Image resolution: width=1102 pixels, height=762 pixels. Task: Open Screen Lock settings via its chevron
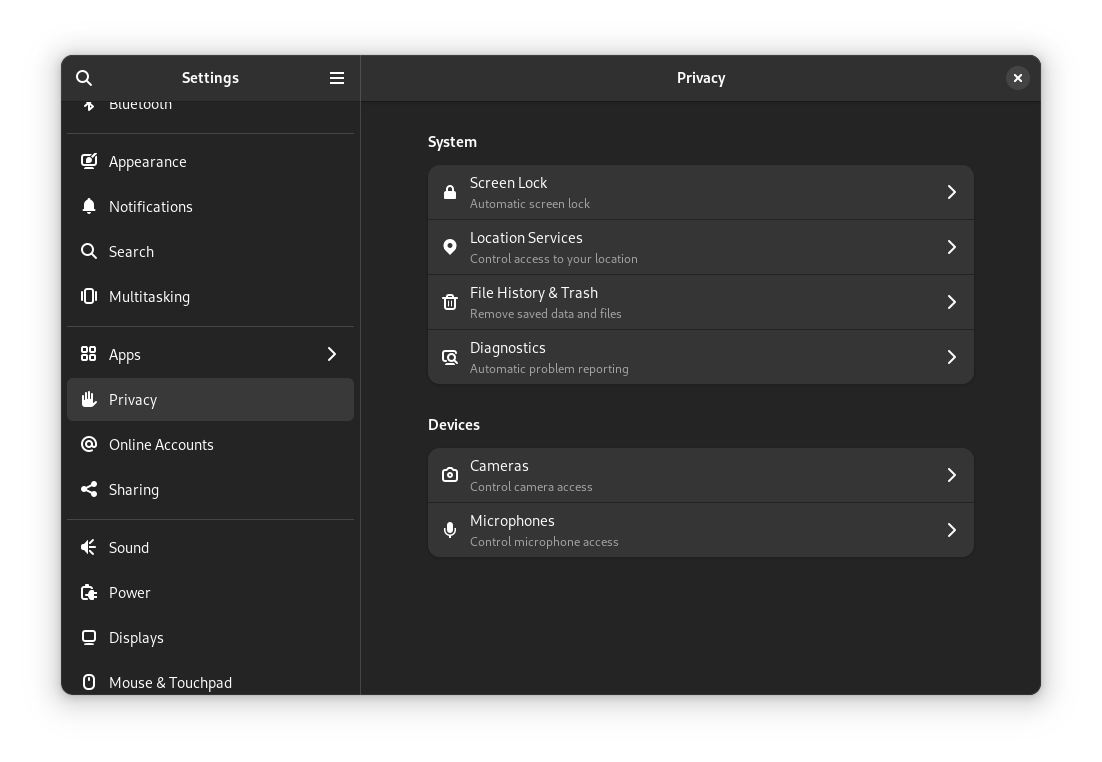point(951,192)
